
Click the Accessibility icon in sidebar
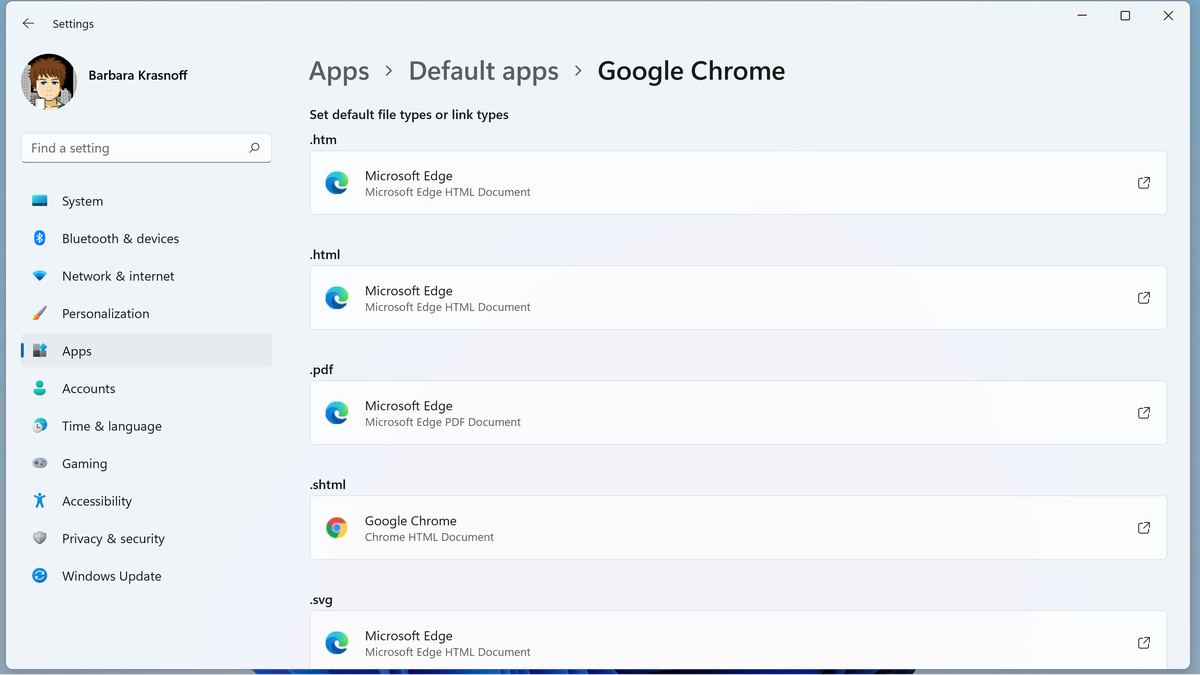coord(40,501)
